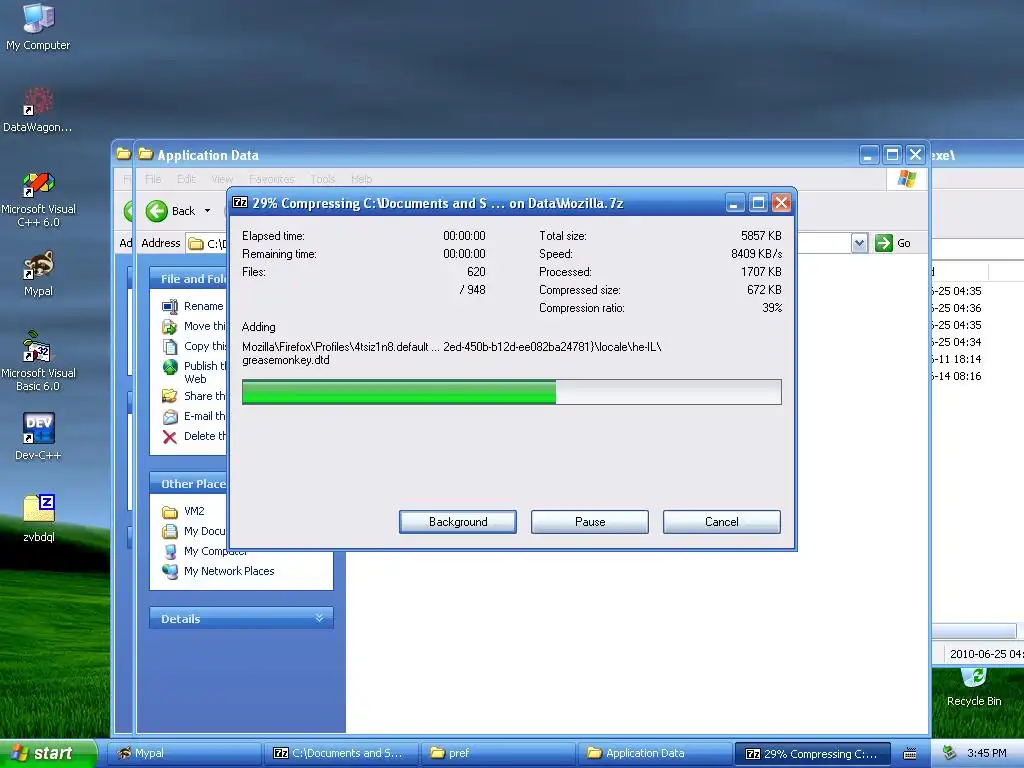Screen dimensions: 1024x768
Task: Click the tray icon beside the clock
Action: point(950,753)
